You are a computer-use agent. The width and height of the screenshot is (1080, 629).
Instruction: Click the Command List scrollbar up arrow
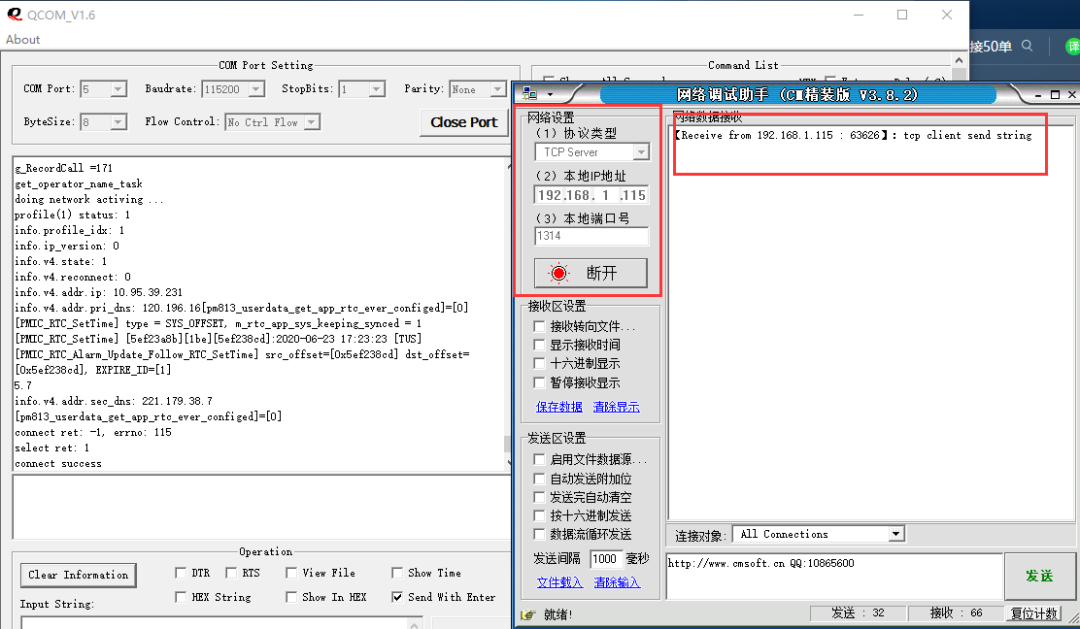pos(959,61)
